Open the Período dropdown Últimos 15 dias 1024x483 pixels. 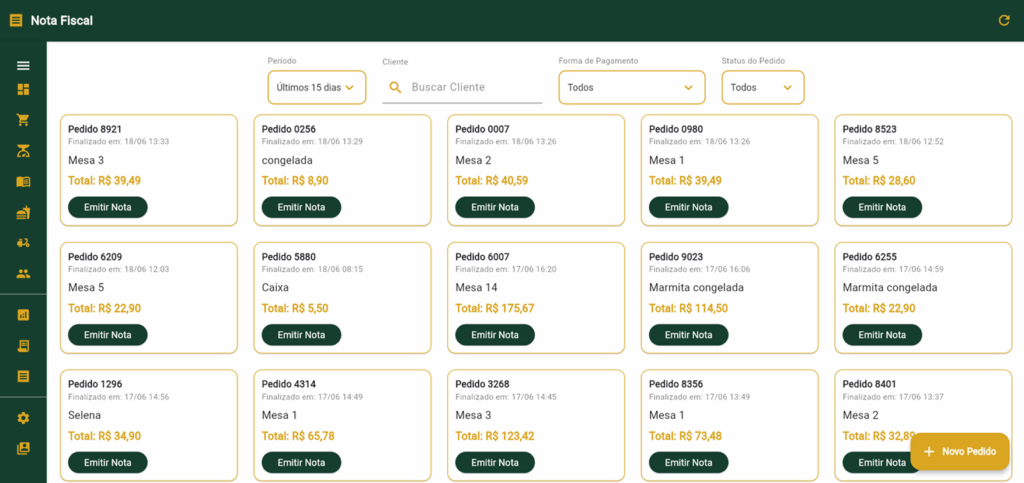tap(317, 87)
